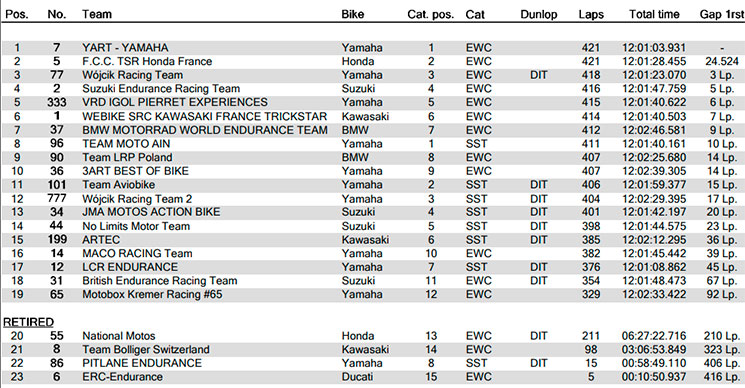745x388 pixels.
Task: Click the RETIRED section heading
Action: point(29,322)
